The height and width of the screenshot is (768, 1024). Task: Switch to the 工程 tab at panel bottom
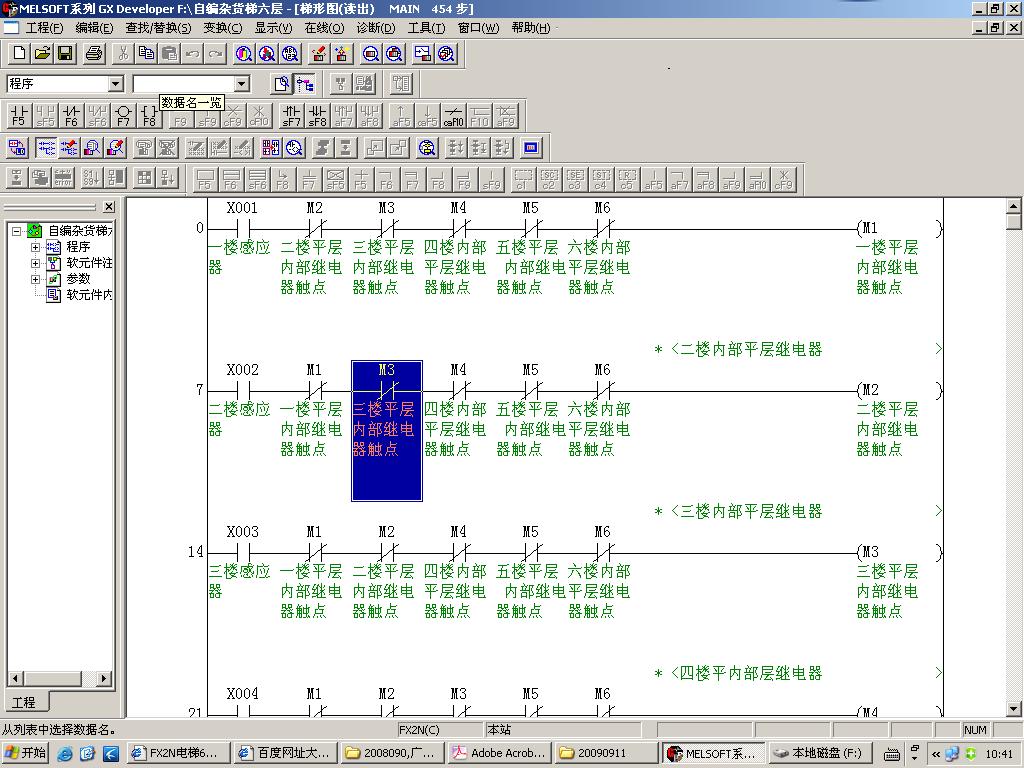pyautogui.click(x=23, y=702)
